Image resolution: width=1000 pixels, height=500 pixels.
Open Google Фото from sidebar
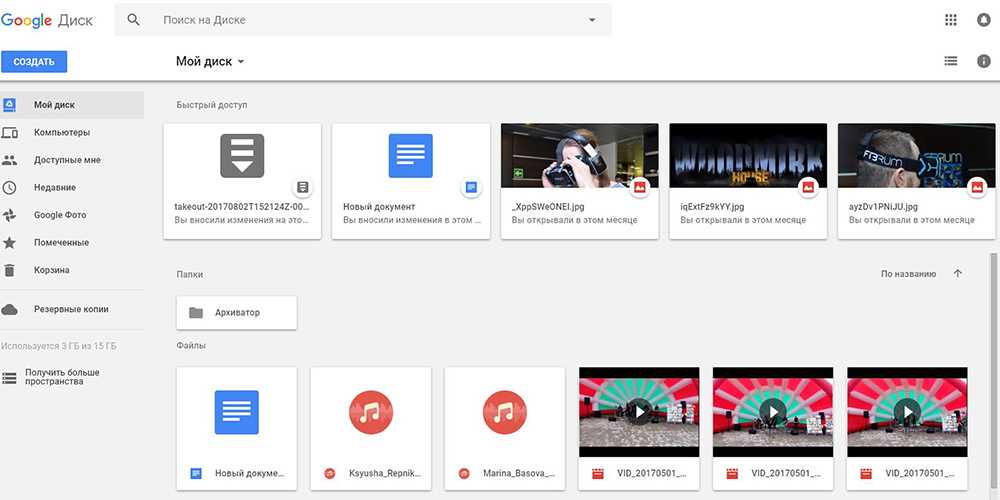[x=60, y=215]
